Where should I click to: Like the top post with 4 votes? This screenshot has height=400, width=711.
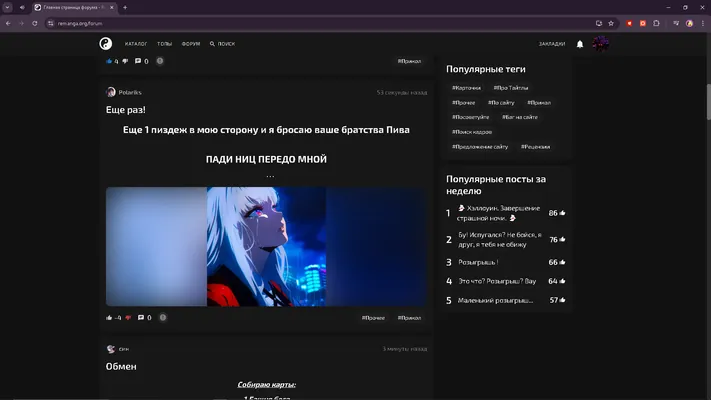(109, 61)
